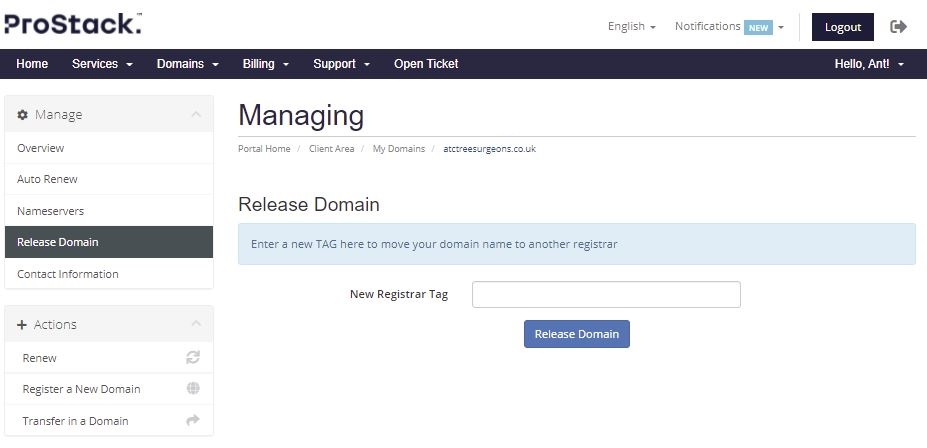This screenshot has height=448, width=927.
Task: Click the sign-out arrow icon beside Logout
Action: [898, 27]
